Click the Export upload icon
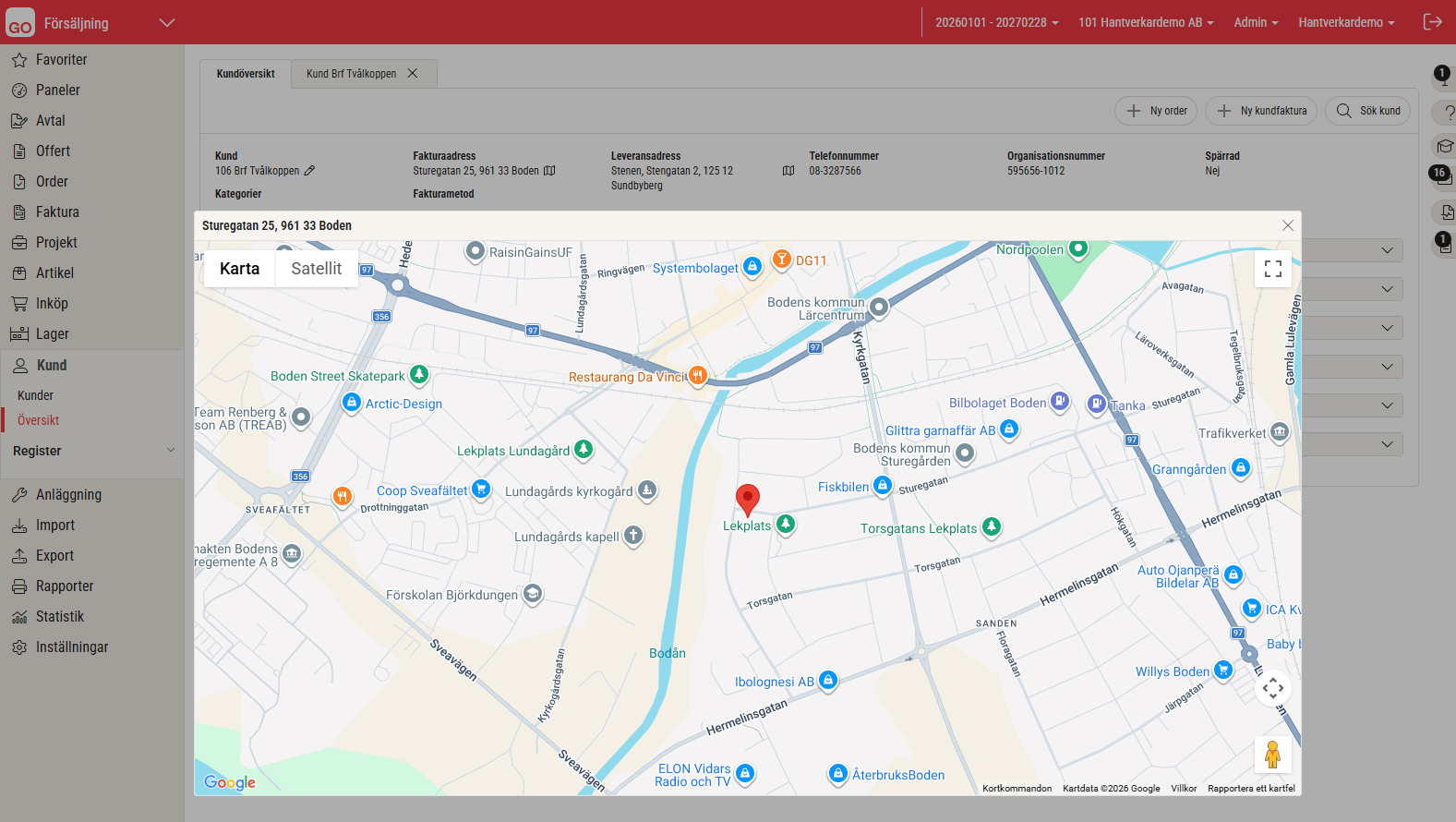Screen dimensions: 1456x822 (x=19, y=556)
